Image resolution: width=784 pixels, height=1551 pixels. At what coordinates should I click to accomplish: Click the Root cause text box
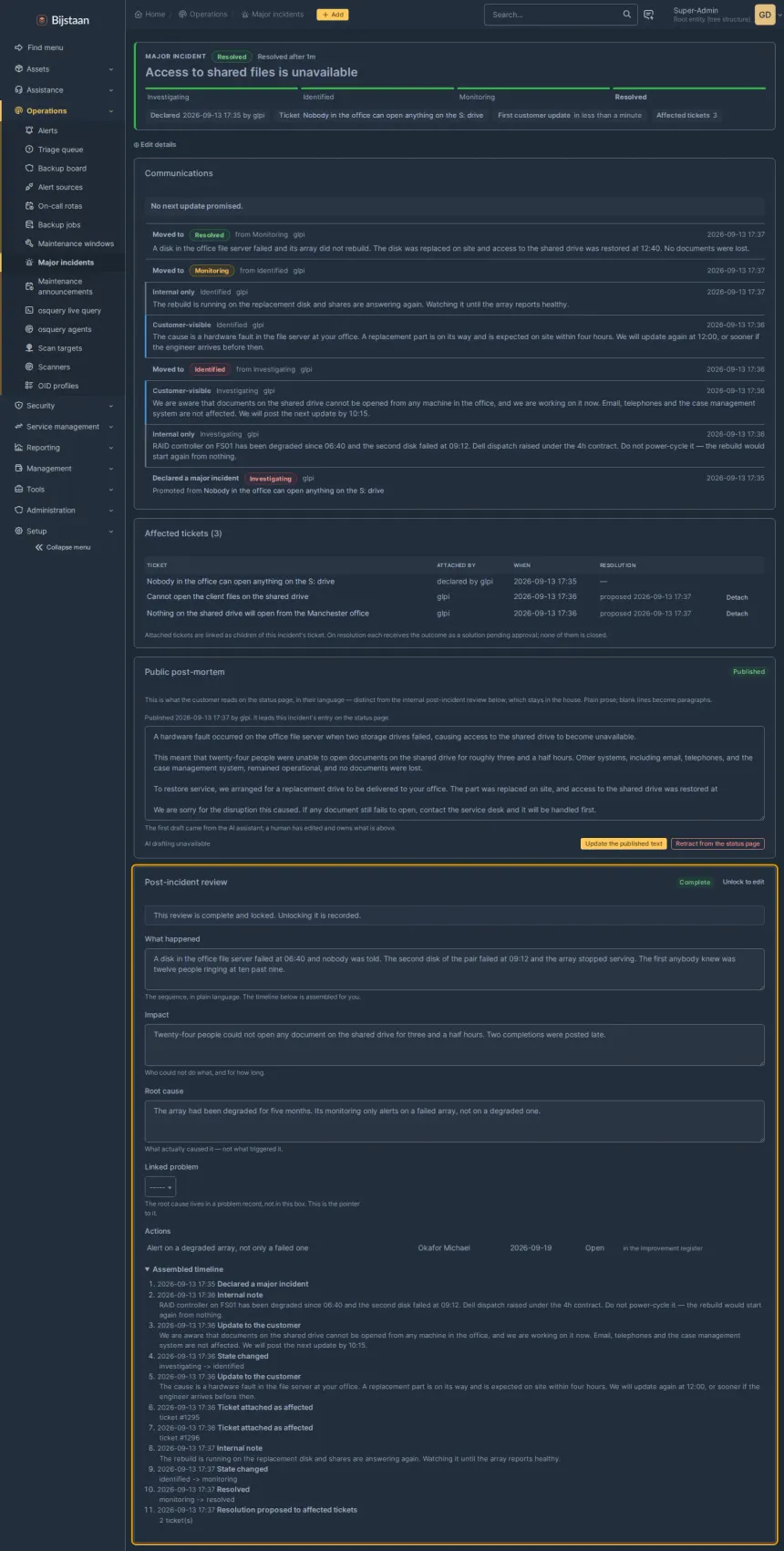click(x=454, y=1122)
